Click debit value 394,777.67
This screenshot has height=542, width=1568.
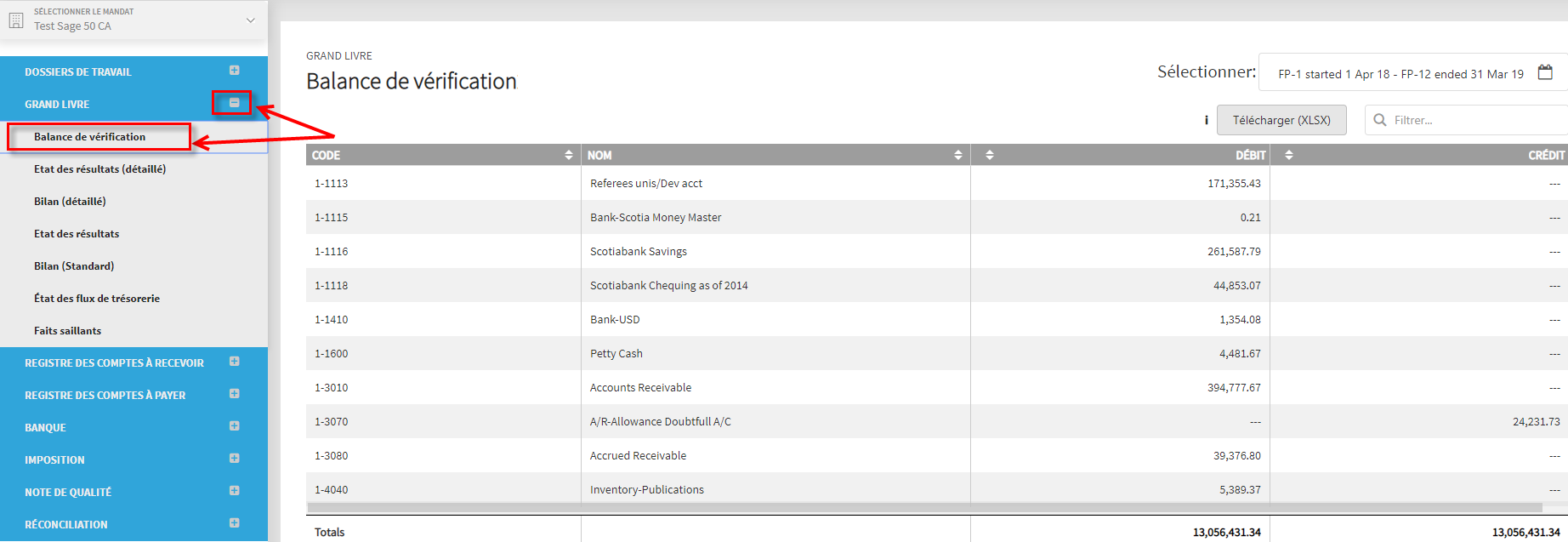1234,387
